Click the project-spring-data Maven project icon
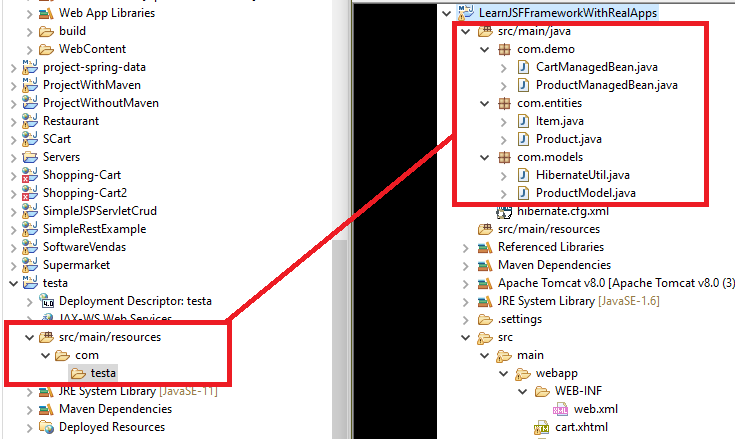The image size is (735, 439). pyautogui.click(x=30, y=67)
